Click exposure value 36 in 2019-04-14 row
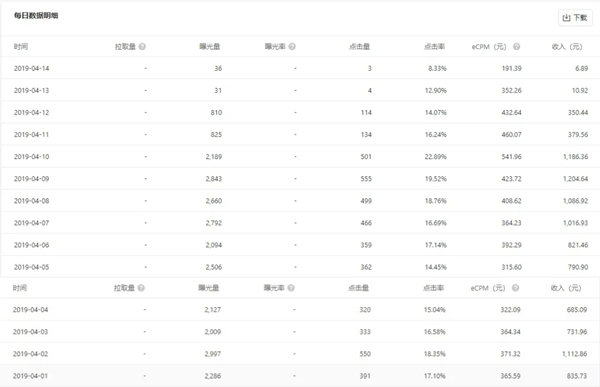600x387 pixels. [x=218, y=69]
